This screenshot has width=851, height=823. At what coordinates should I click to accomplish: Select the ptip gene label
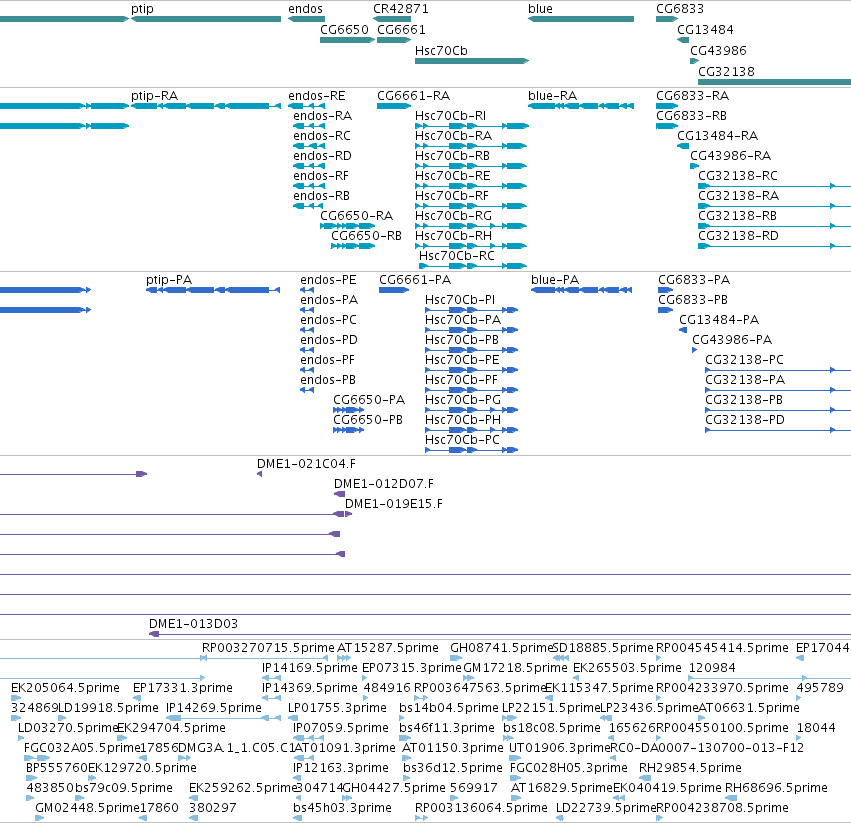coord(142,9)
